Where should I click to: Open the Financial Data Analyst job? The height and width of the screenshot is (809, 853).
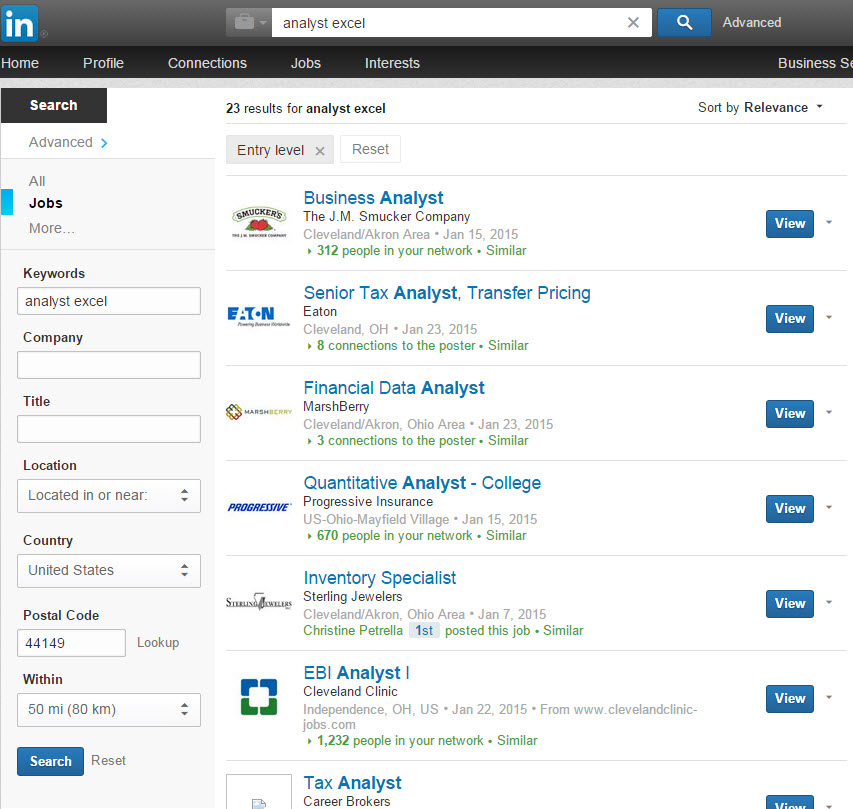pos(394,388)
